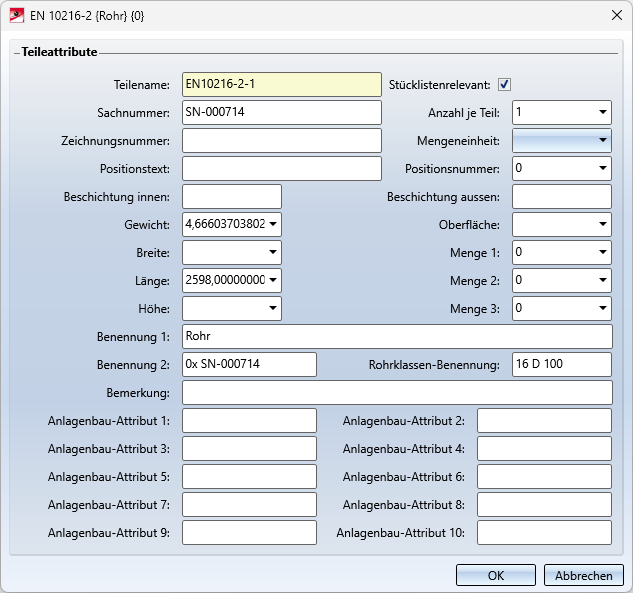Confirm with the OK button
This screenshot has width=633, height=593.
click(496, 575)
